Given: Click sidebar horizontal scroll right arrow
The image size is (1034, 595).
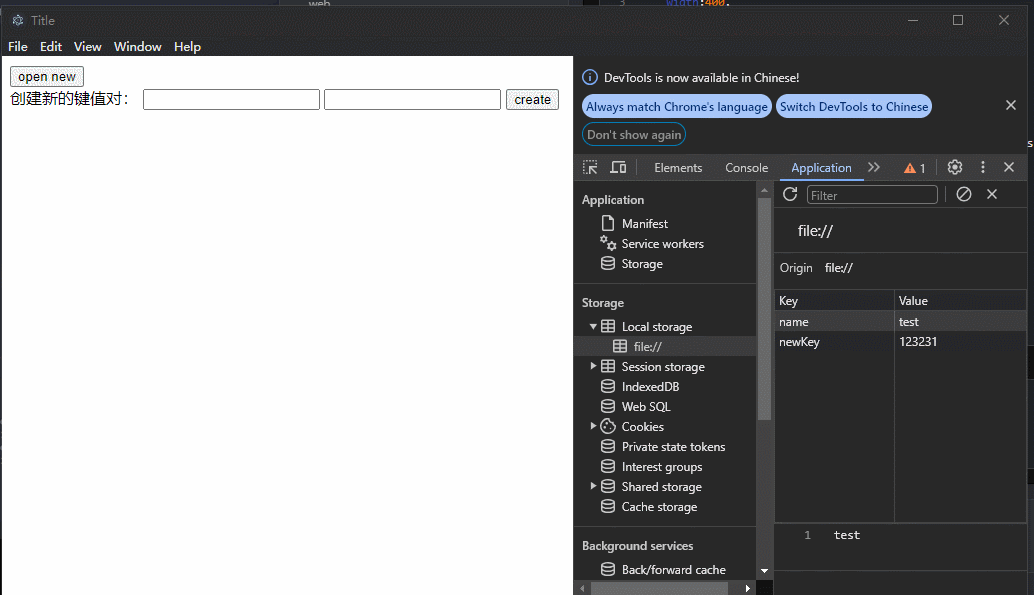Looking at the screenshot, I should tap(747, 588).
